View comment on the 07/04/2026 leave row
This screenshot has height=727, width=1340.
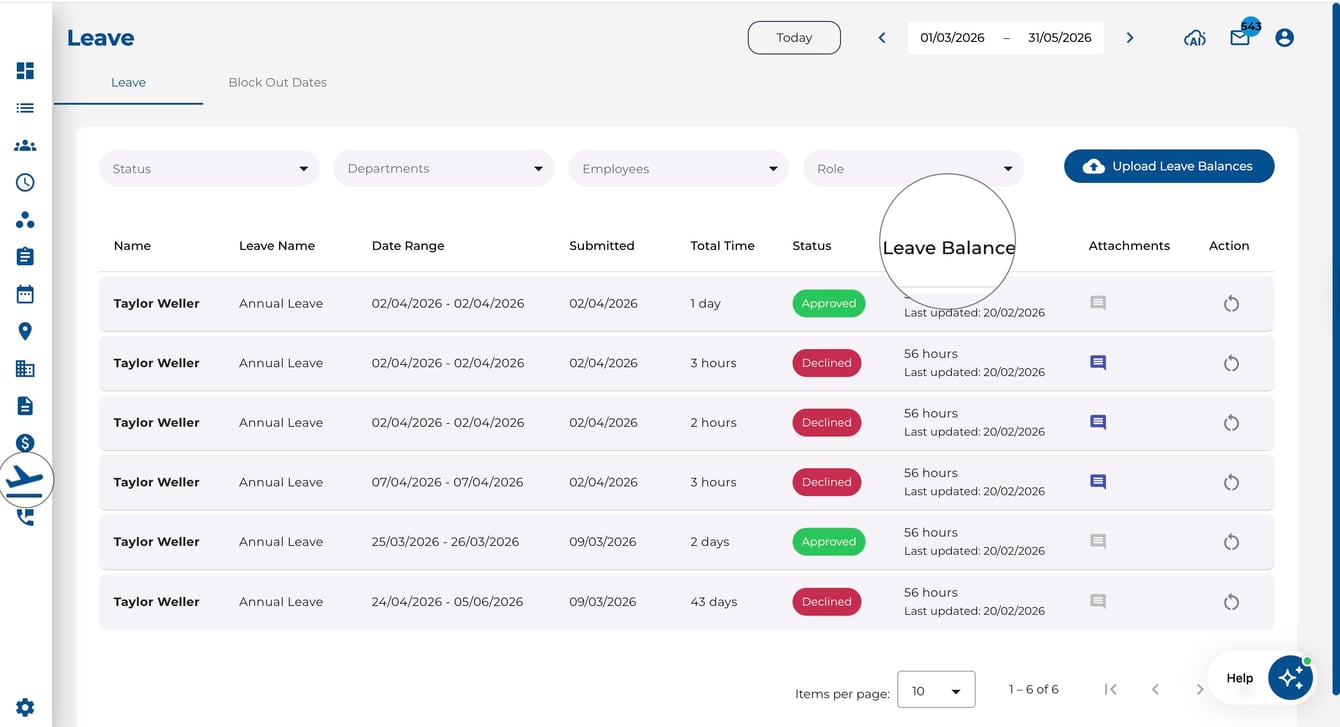pos(1098,482)
